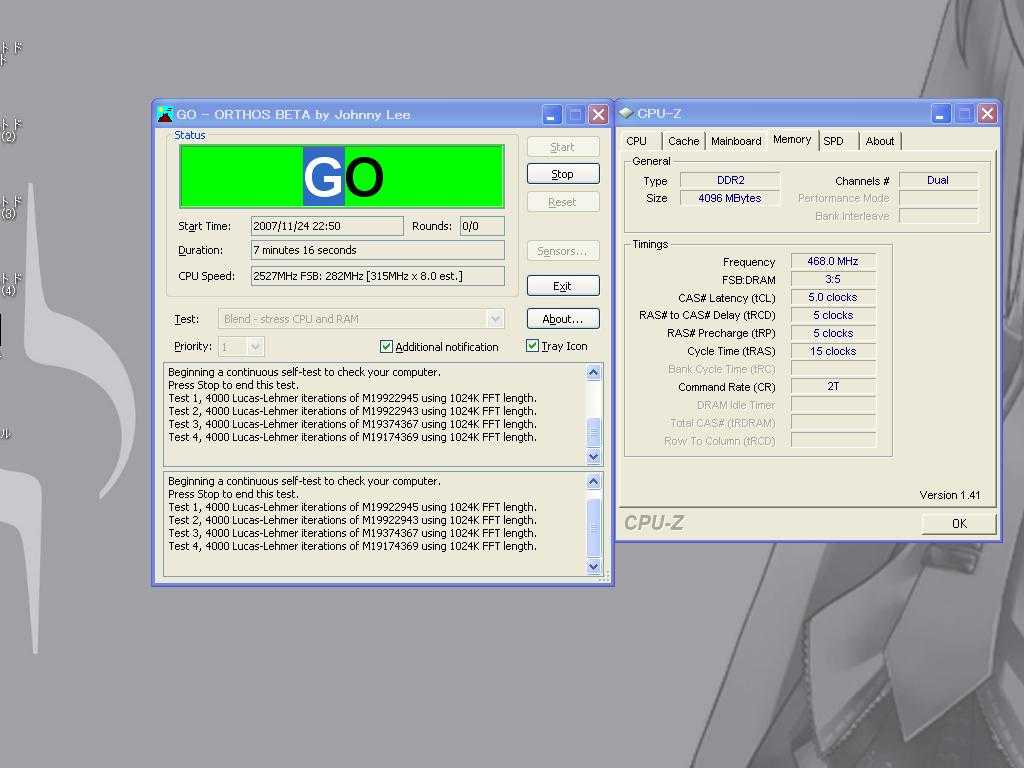Image resolution: width=1024 pixels, height=768 pixels.
Task: Open the About dialog in ORTHOS
Action: coord(562,319)
